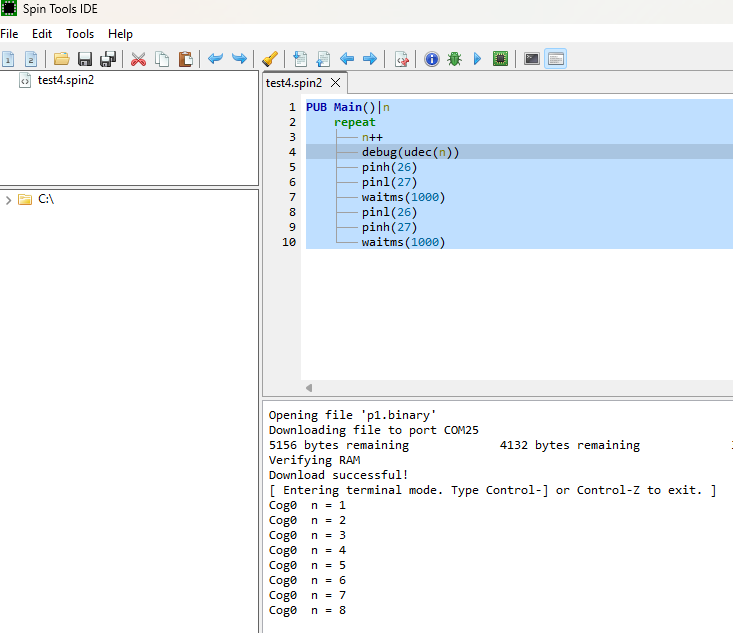This screenshot has width=733, height=633.
Task: Click the broom format source icon
Action: [x=269, y=59]
